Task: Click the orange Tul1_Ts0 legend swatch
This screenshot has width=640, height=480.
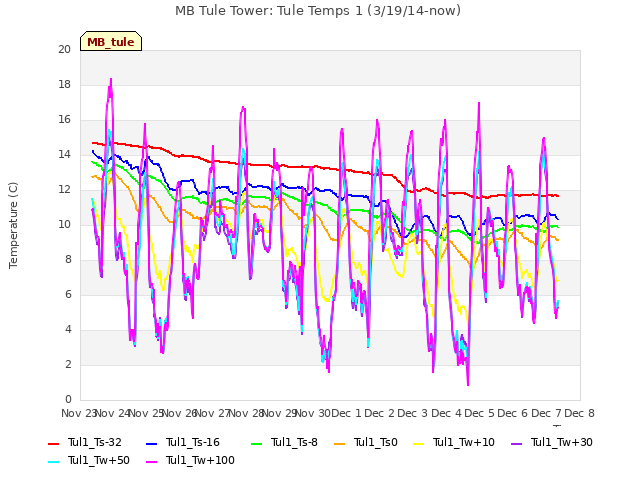Action: click(340, 444)
